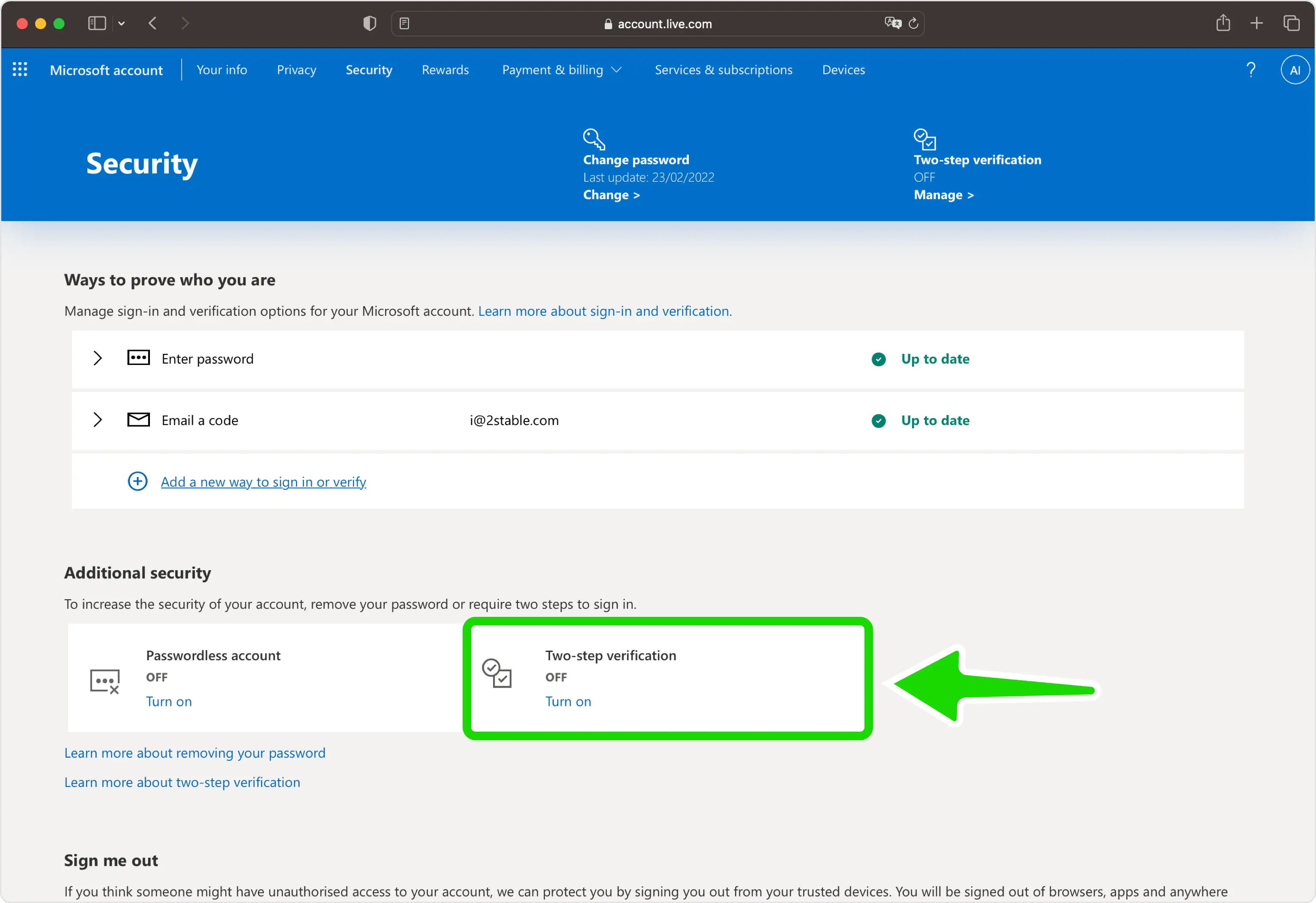The width and height of the screenshot is (1316, 903).
Task: Click the Passwordless account icon
Action: (x=105, y=678)
